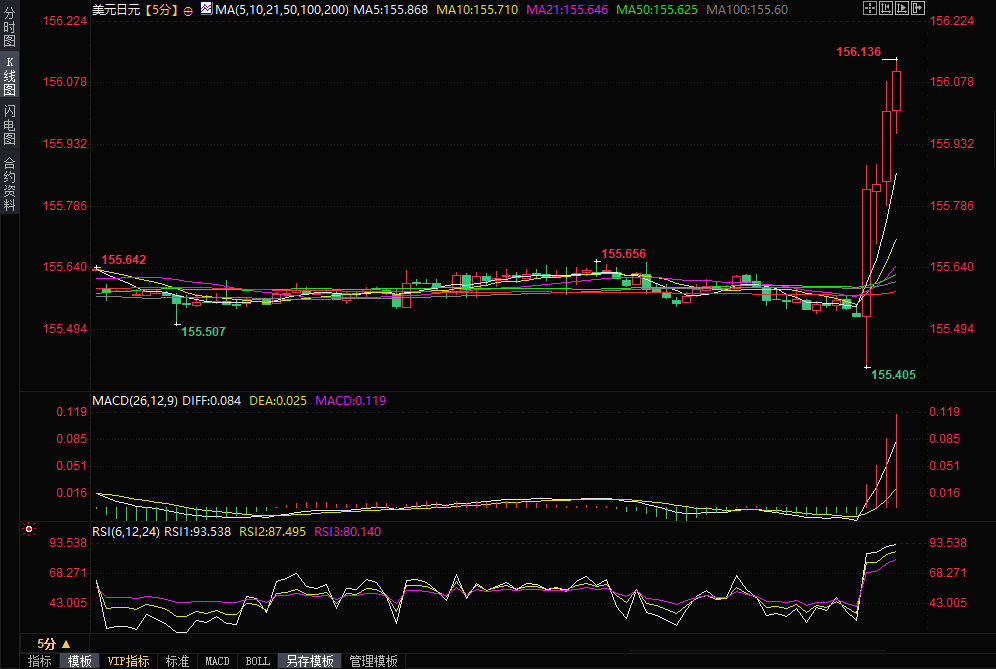Open 管理模板 template manager

373,661
